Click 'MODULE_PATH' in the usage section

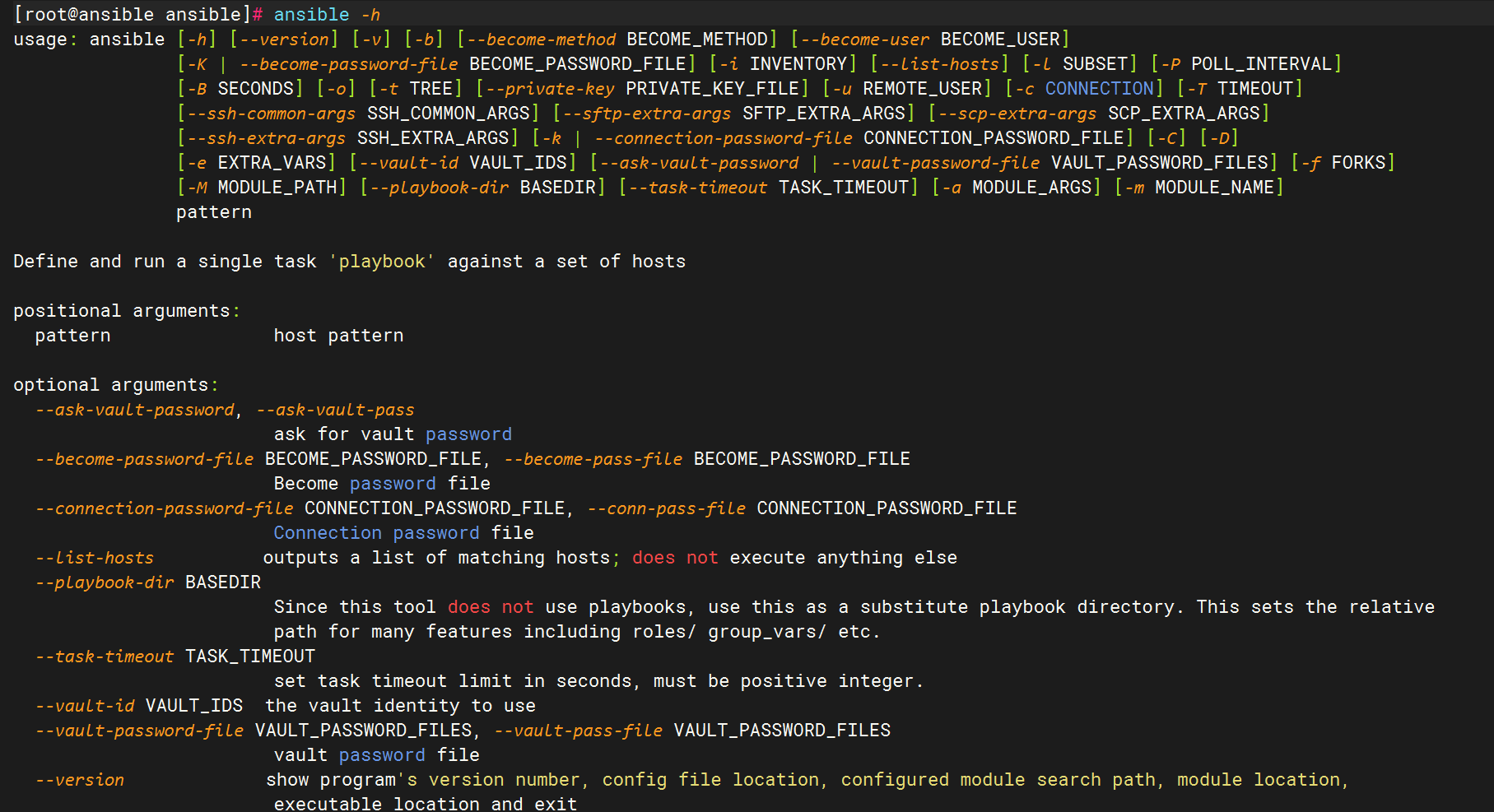click(x=277, y=188)
